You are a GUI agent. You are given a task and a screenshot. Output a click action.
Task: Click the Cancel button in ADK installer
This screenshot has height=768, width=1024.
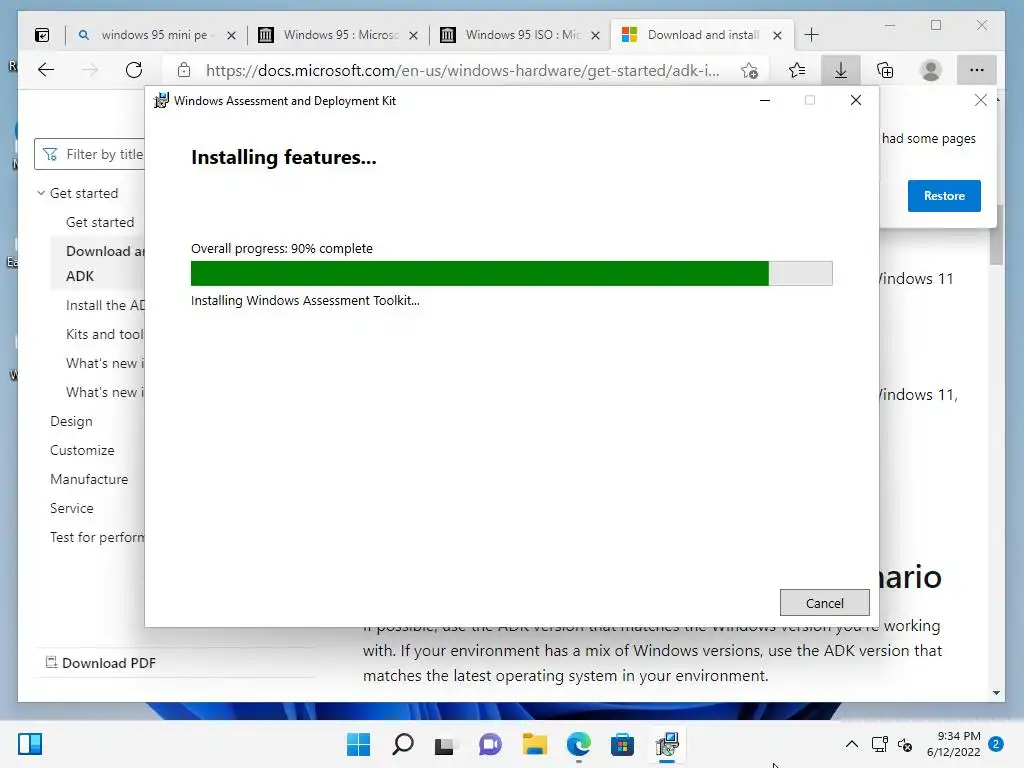coord(824,603)
